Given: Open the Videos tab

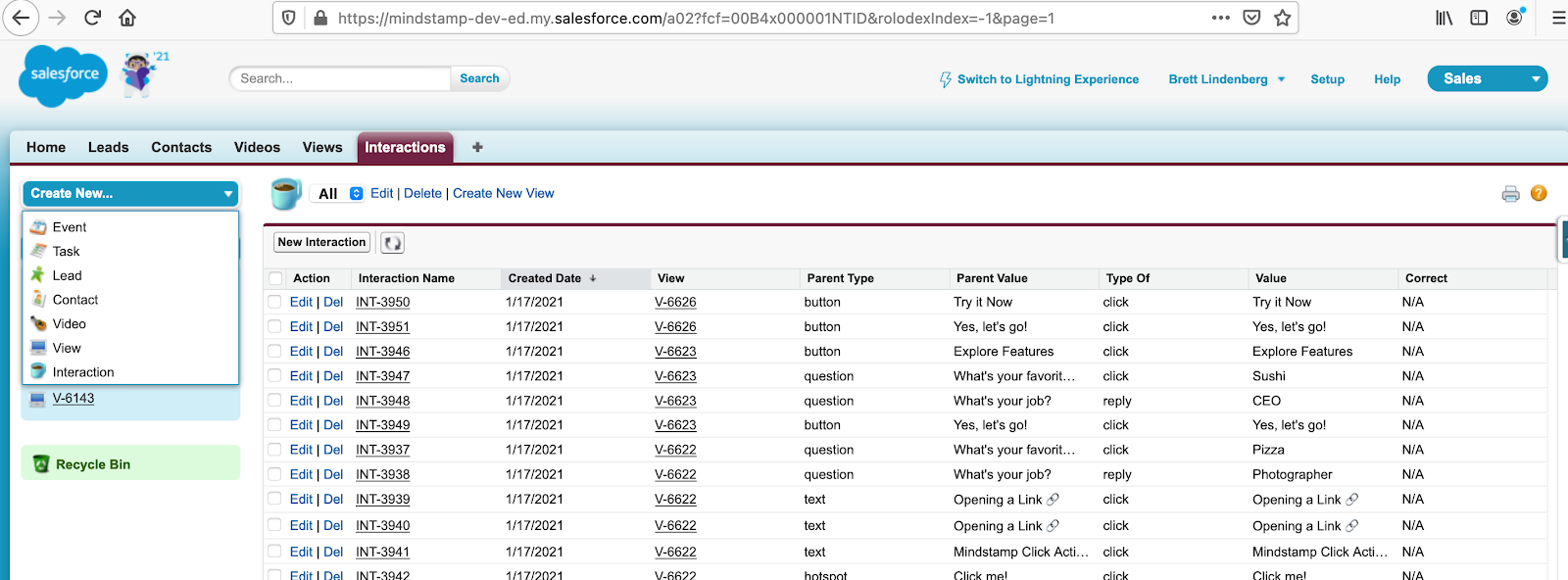Looking at the screenshot, I should pos(257,147).
